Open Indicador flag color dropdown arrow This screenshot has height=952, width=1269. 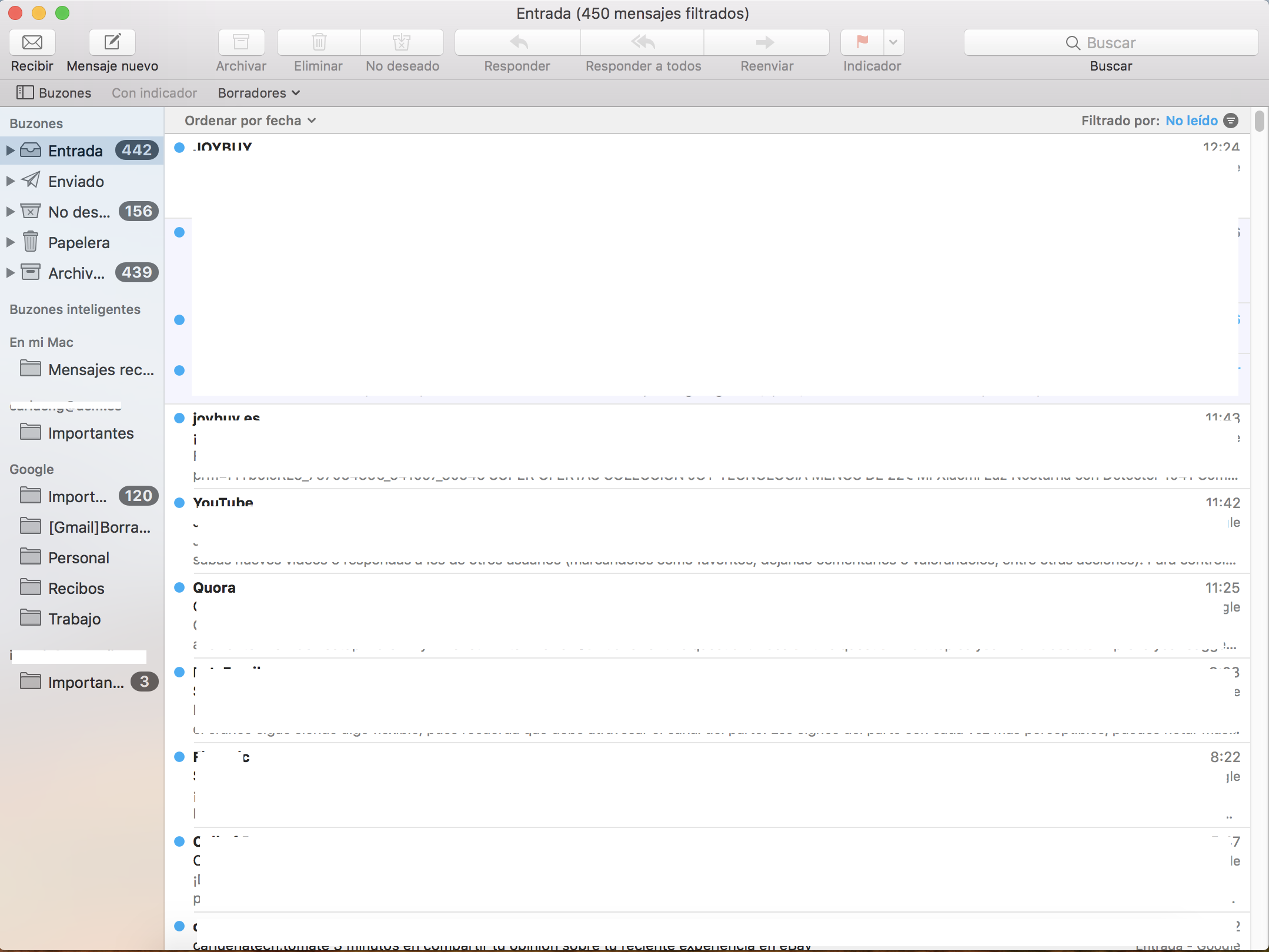(893, 42)
